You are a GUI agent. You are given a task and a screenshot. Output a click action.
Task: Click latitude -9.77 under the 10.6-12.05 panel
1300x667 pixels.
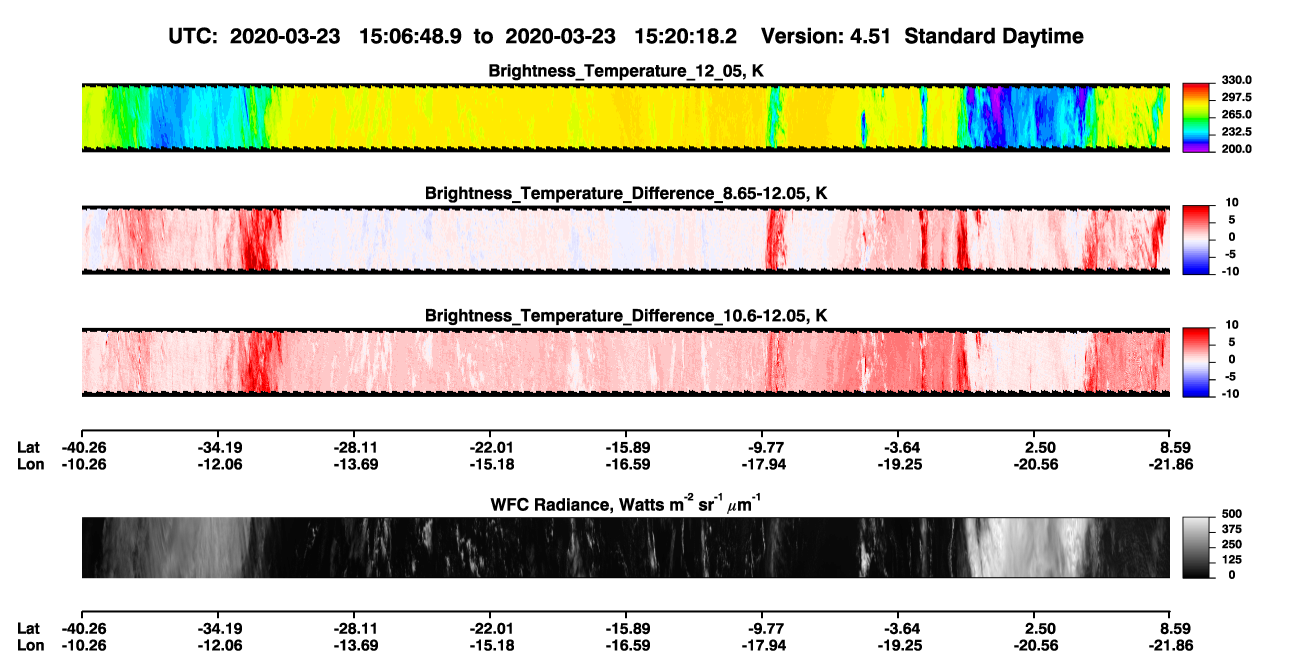762,447
